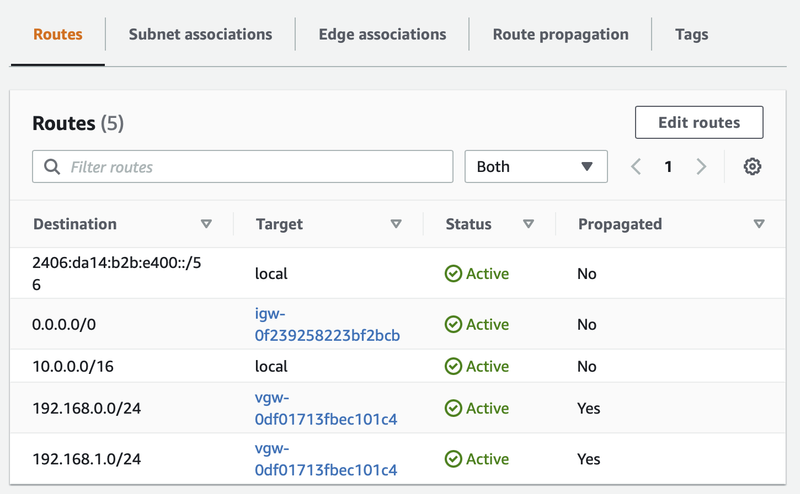
Task: Click Active status icon for 0.0.0.0/0 route
Action: pyautogui.click(x=453, y=324)
